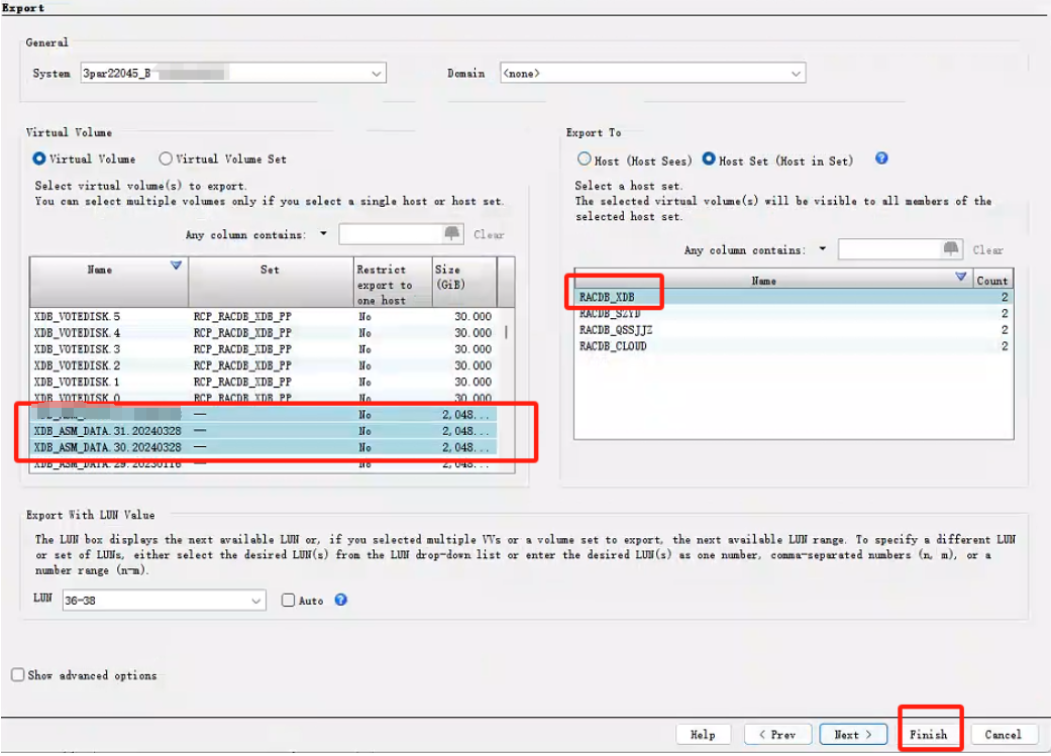Select volume XDB_ASM_DATA.30.20240328
Screen dimensions: 1051x756
click(263, 447)
